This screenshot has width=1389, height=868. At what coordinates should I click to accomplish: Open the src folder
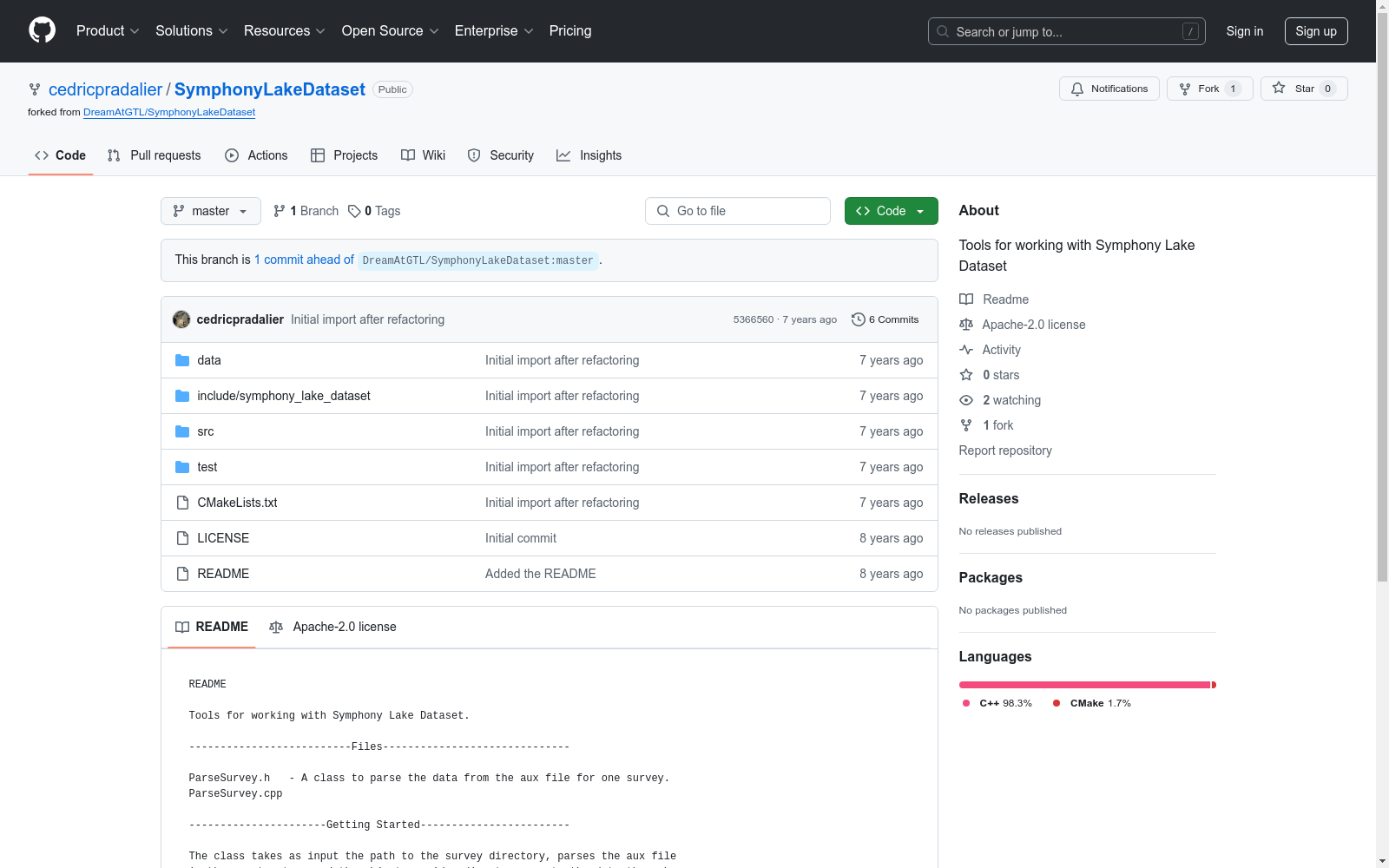click(206, 431)
